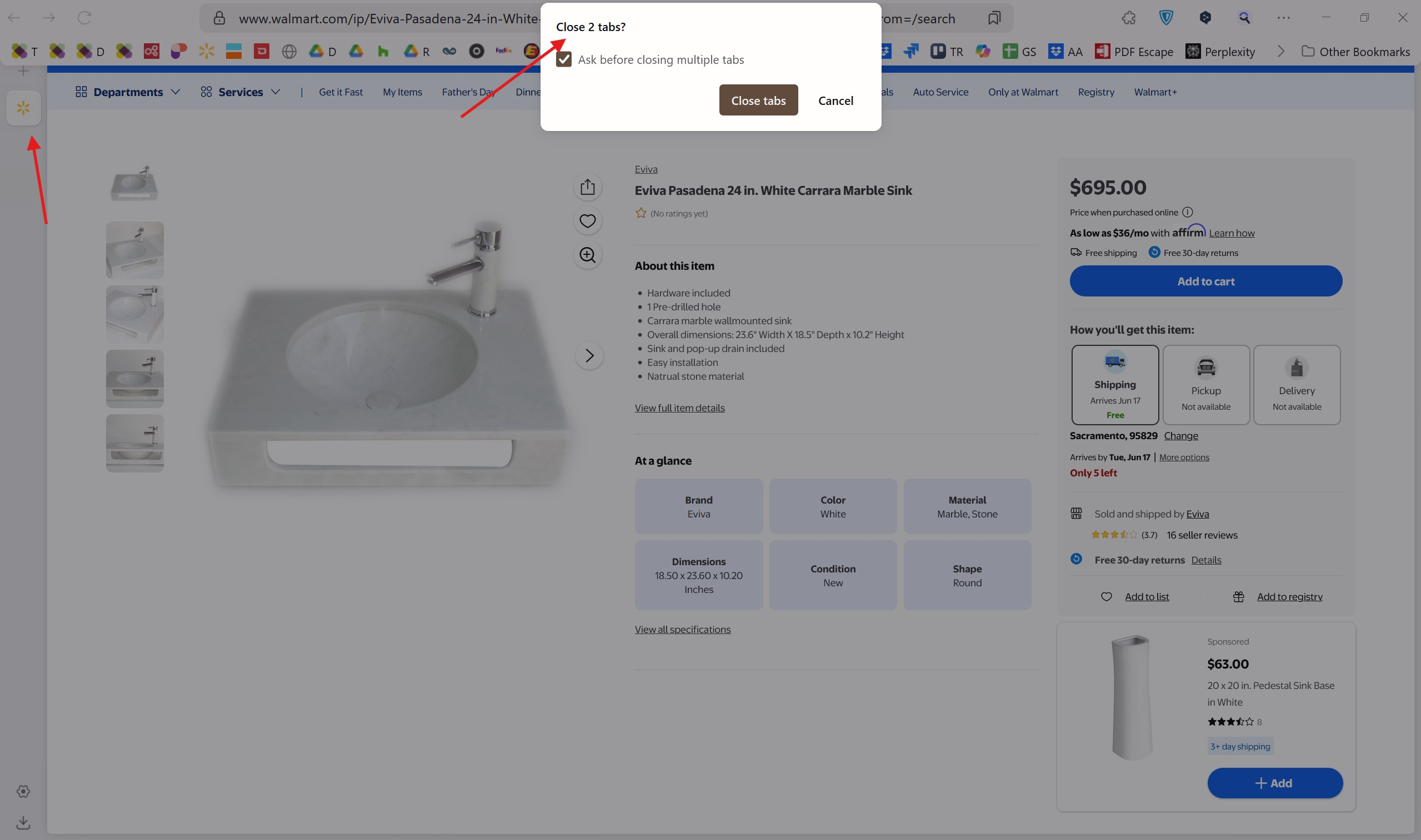
Task: Add sponsored pedestal sink base
Action: click(1274, 783)
